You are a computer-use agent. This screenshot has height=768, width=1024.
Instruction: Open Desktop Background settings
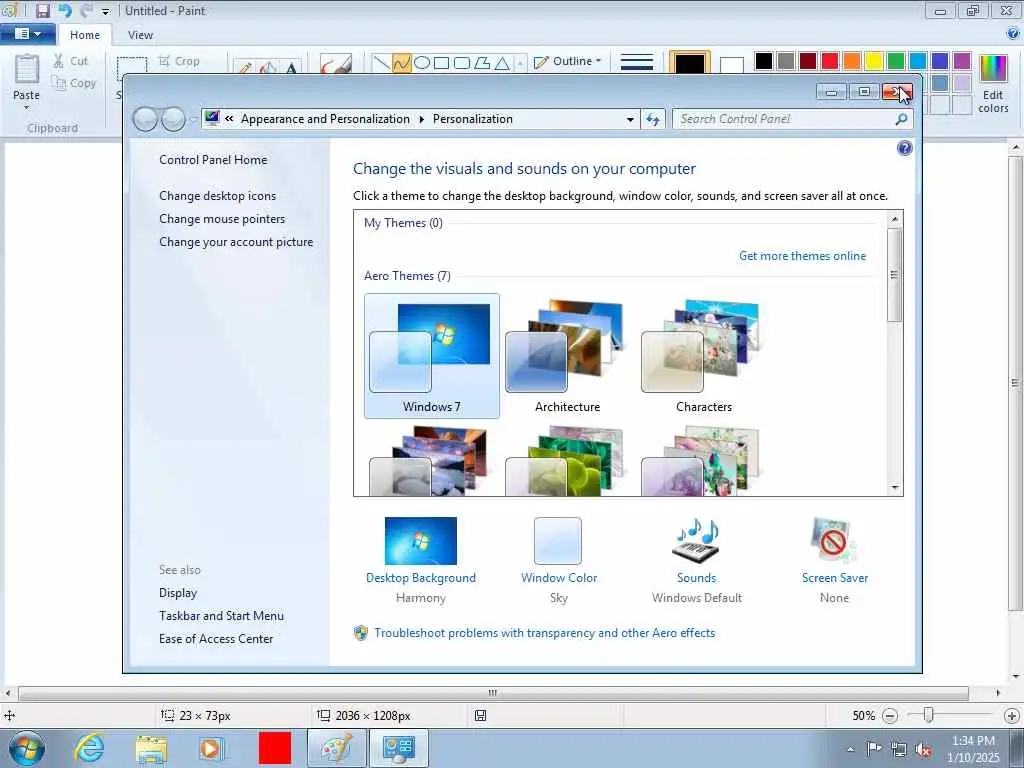point(421,559)
